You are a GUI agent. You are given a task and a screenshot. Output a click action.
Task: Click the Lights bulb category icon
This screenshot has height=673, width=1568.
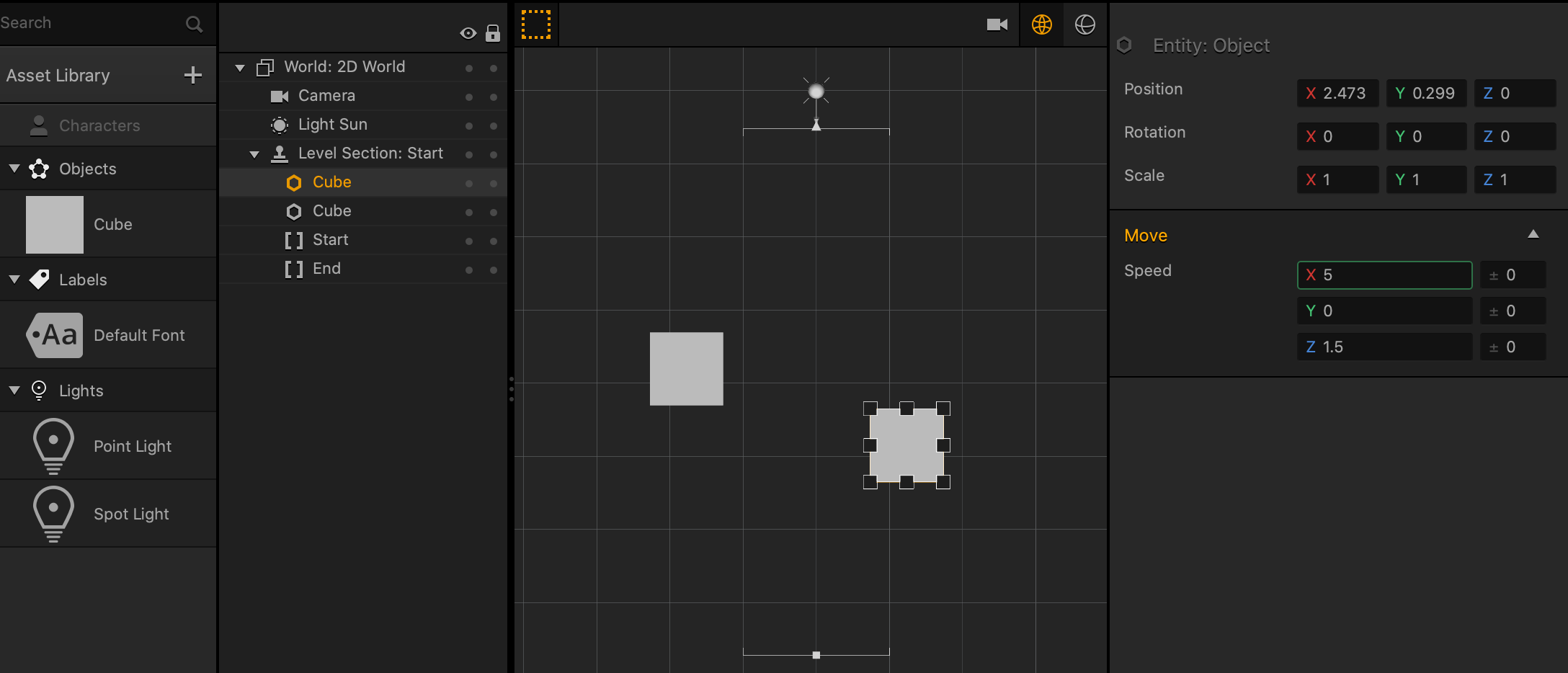point(39,391)
